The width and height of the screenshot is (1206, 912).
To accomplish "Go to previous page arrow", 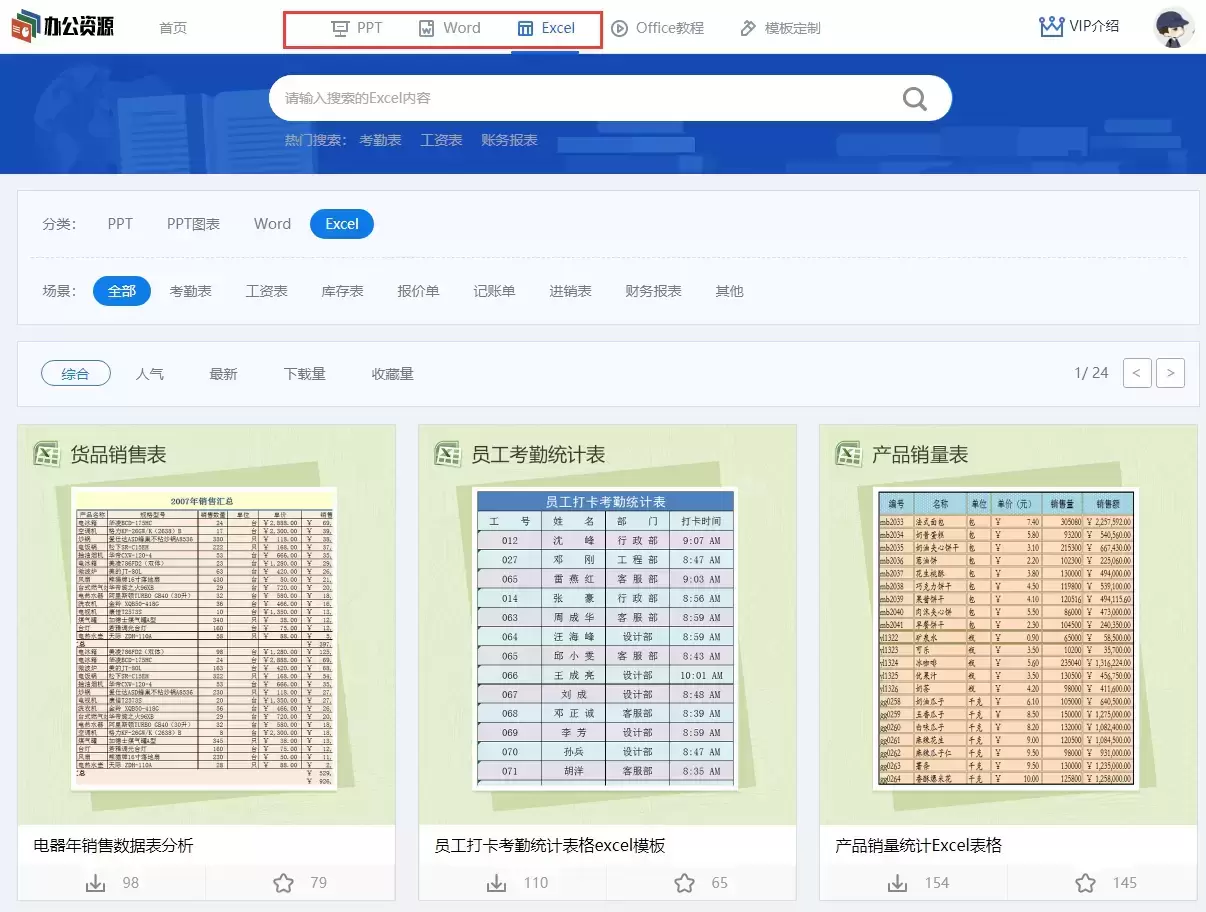I will pos(1137,373).
